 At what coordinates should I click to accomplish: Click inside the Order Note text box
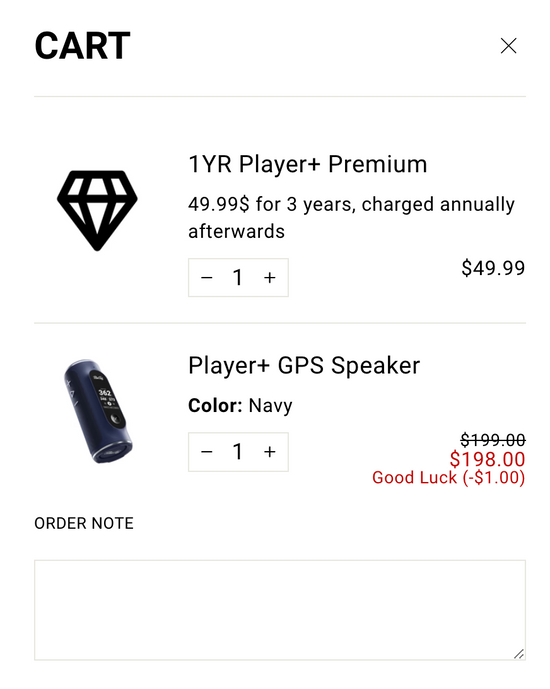pyautogui.click(x=280, y=610)
